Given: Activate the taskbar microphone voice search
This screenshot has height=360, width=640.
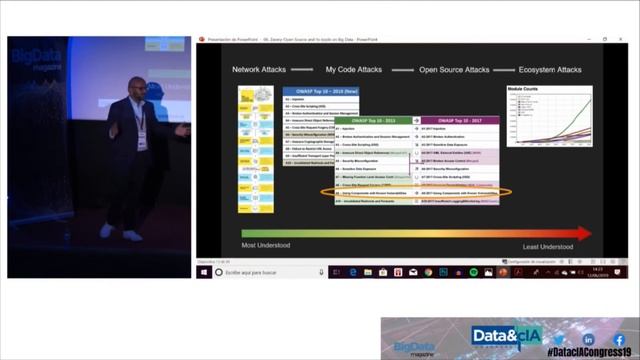Looking at the screenshot, I should 321,272.
